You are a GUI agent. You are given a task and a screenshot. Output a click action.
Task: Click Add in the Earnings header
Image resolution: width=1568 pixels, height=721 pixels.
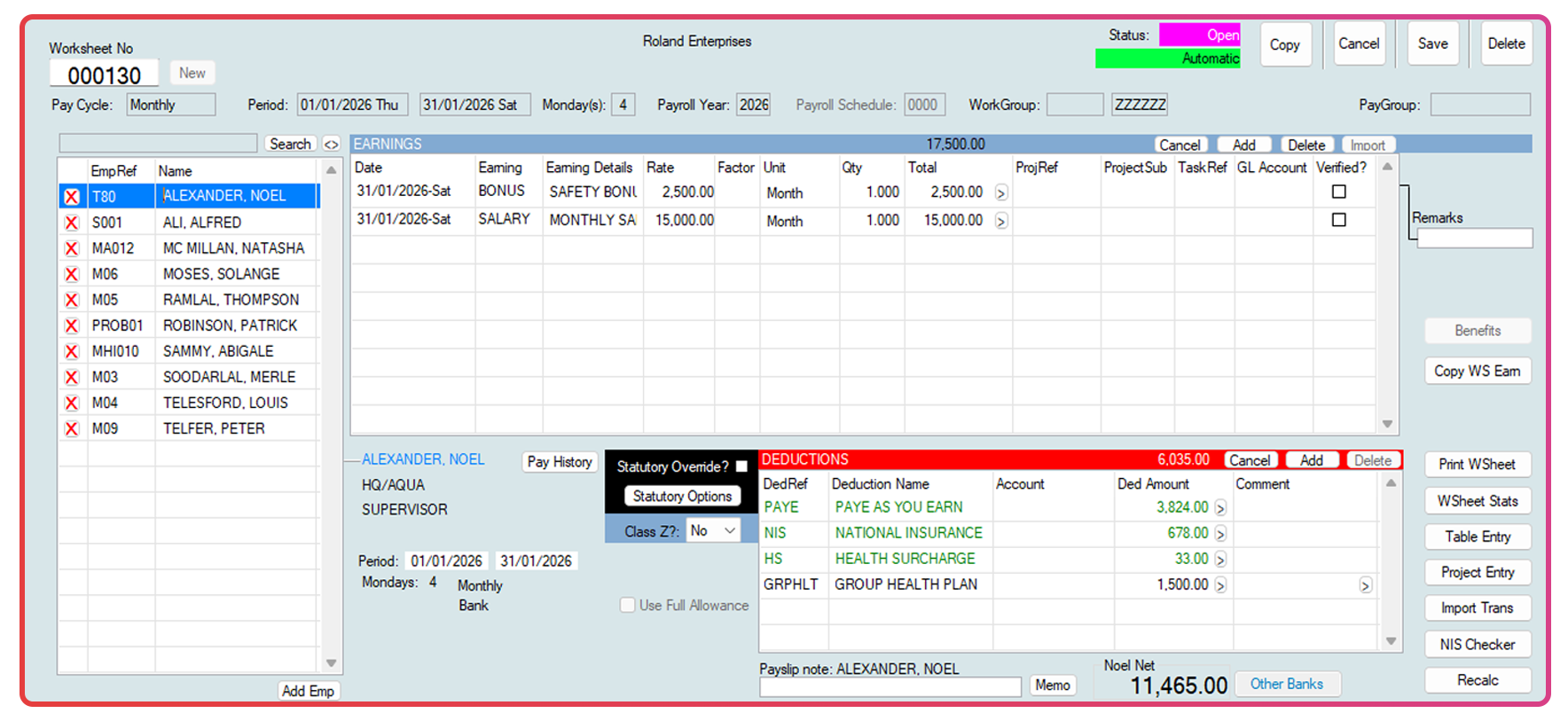tap(1244, 145)
